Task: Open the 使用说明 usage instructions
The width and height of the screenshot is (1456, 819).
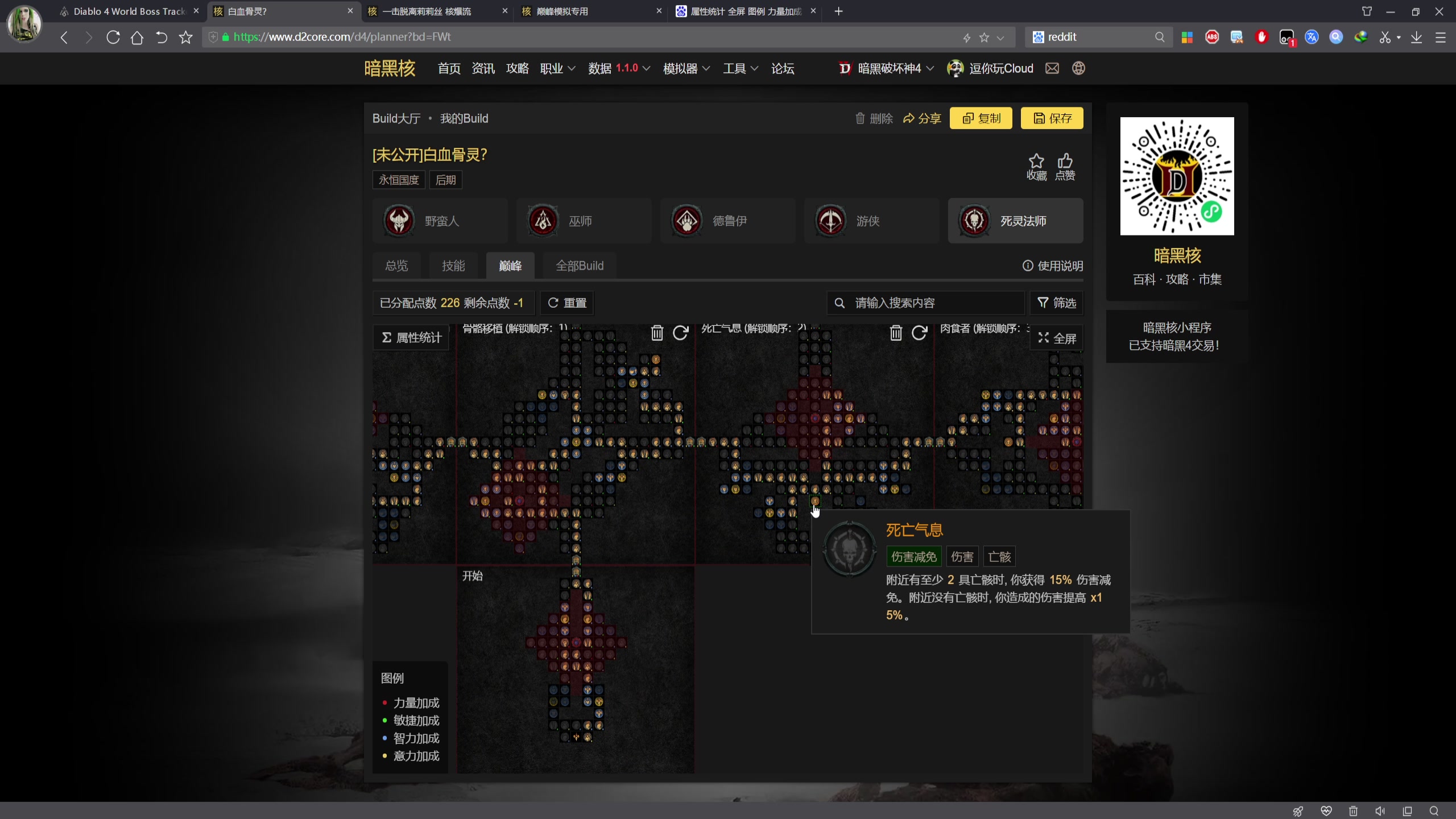Action: [1053, 266]
